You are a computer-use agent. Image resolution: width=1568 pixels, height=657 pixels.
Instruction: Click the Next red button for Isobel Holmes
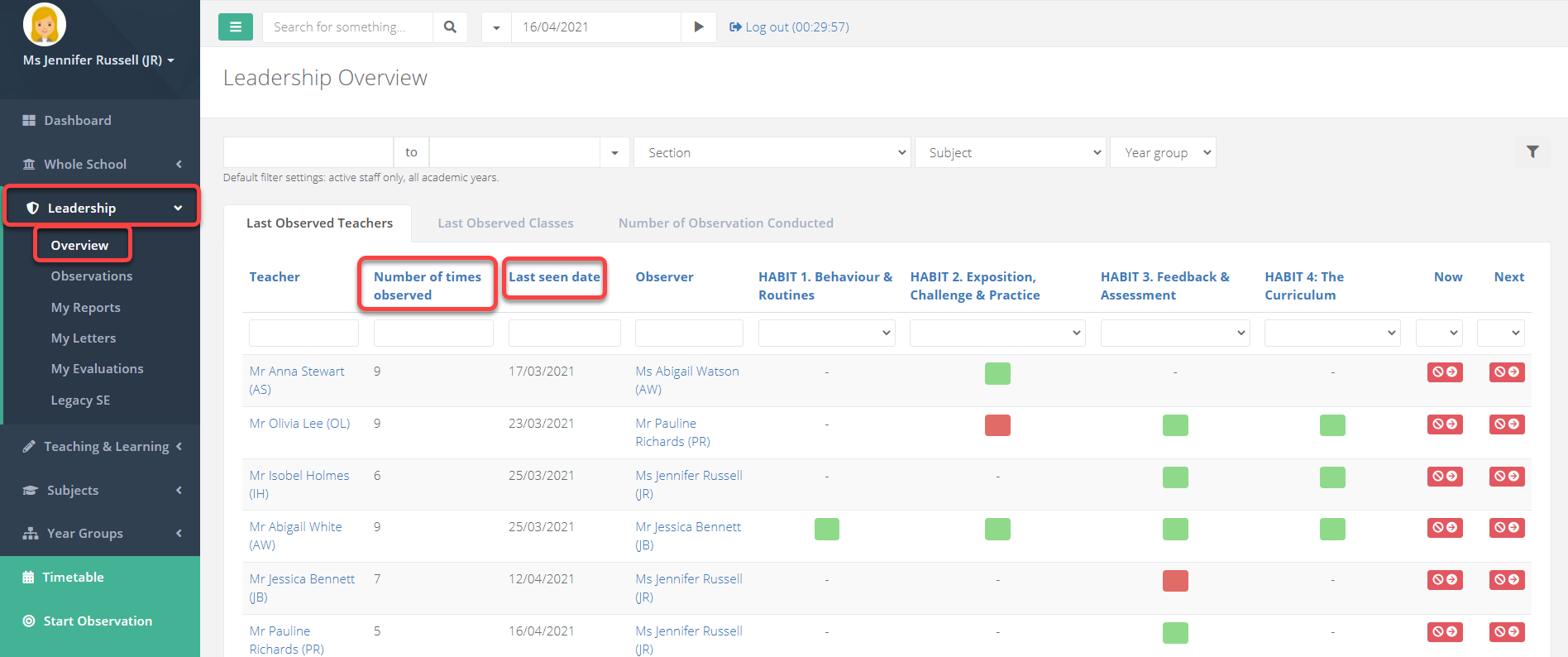pyautogui.click(x=1507, y=477)
